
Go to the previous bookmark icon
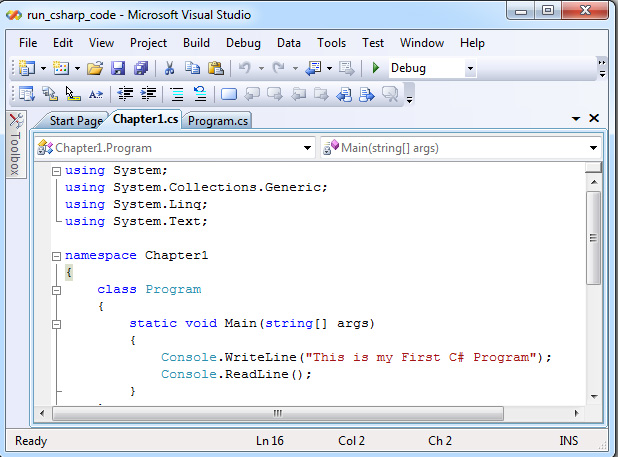tap(252, 94)
